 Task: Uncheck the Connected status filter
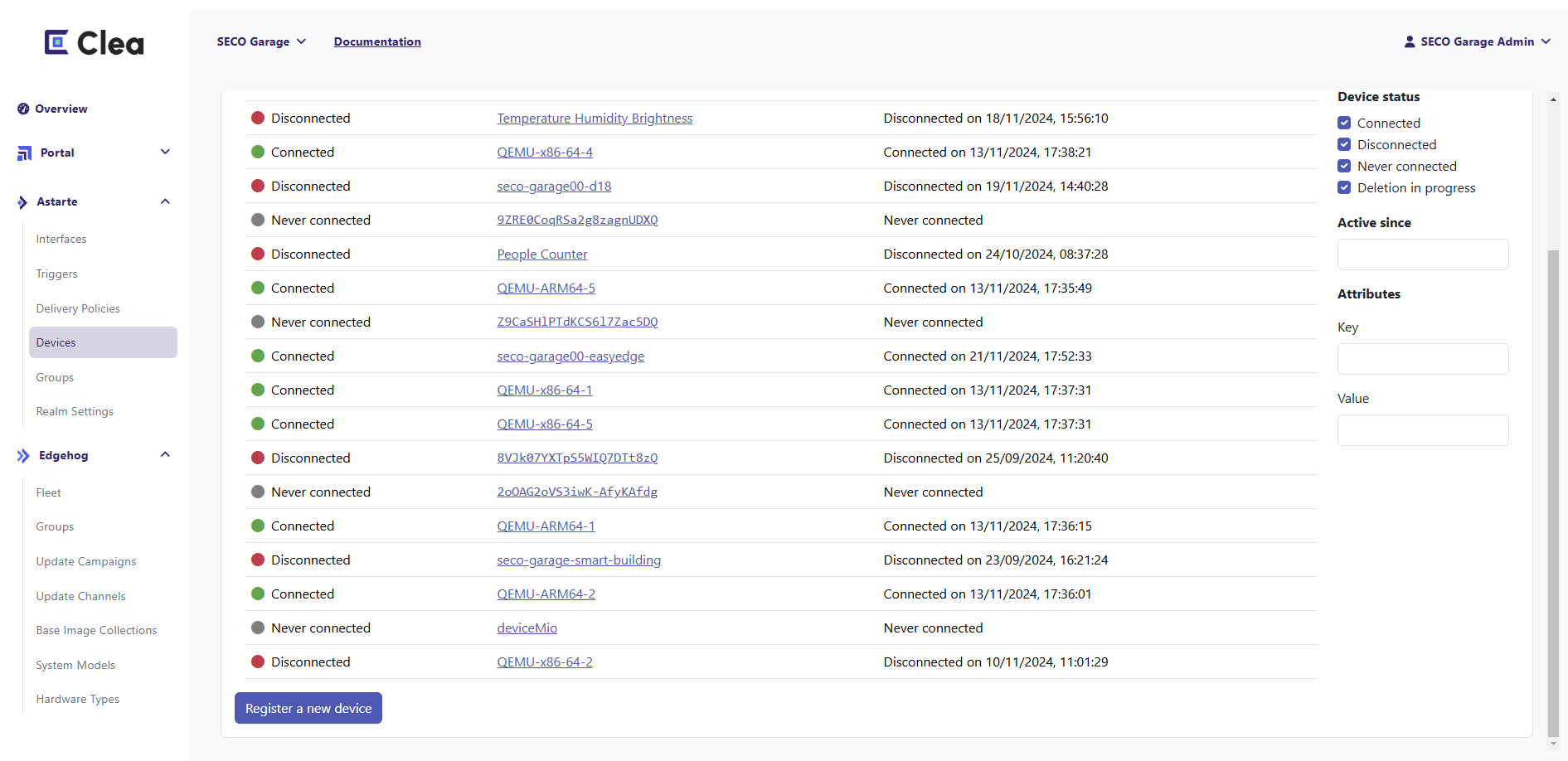point(1344,124)
